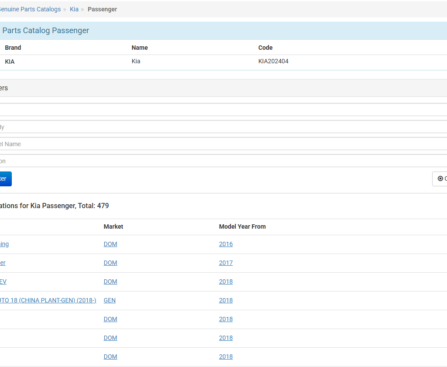Open the Genuine Parts Catalogs breadcrumb link
Viewport: 447px width, 367px height.
pos(30,9)
